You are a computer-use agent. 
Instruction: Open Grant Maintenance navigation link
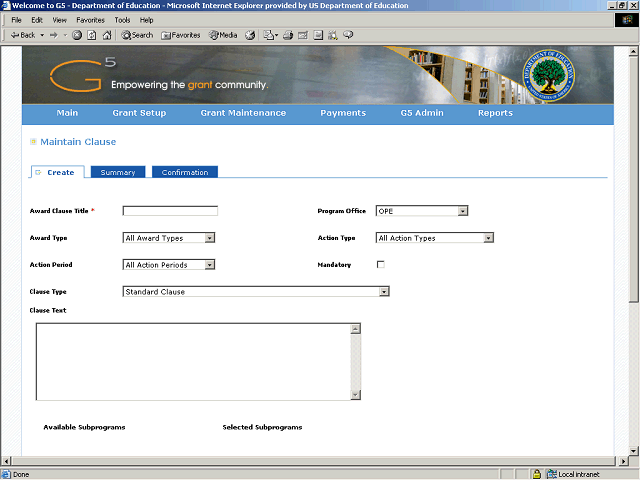point(243,113)
